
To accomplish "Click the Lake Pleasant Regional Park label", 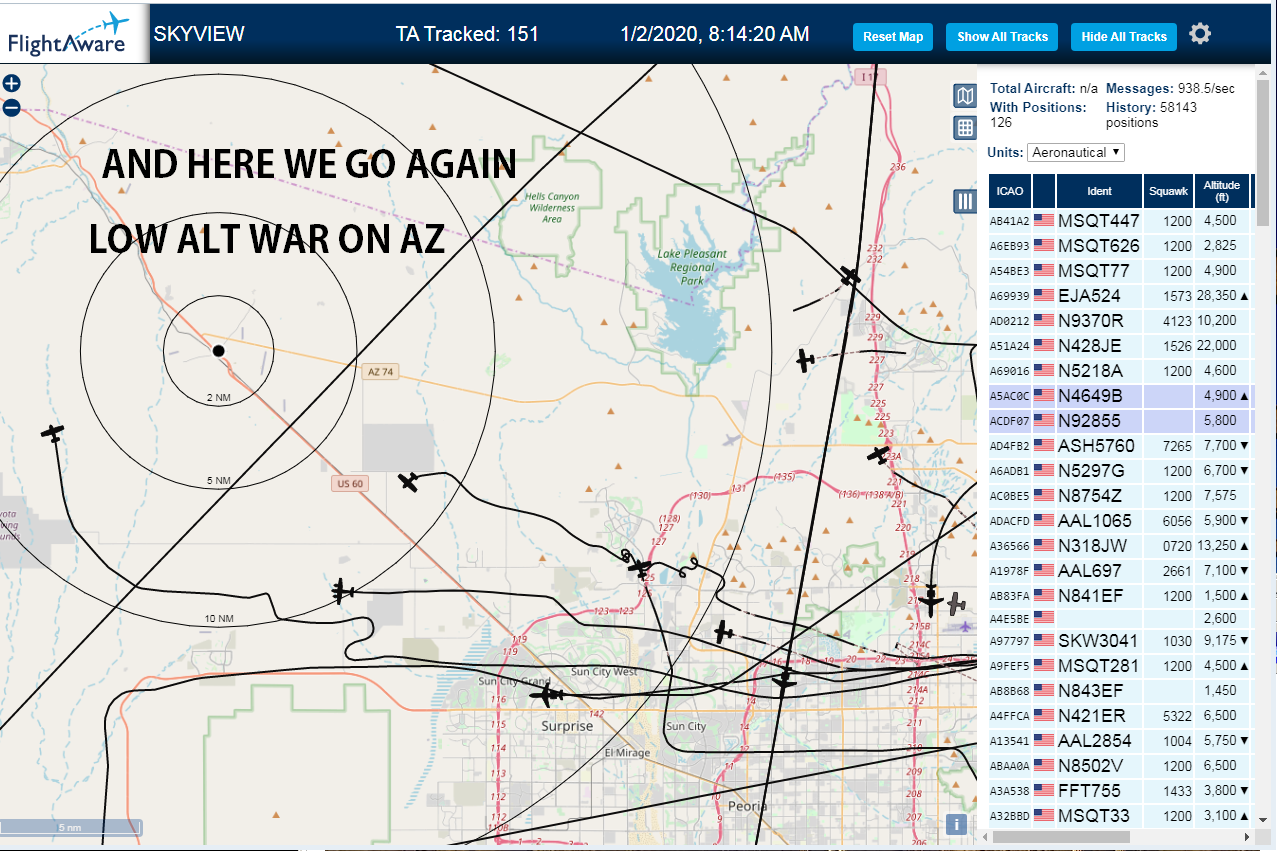I will tap(693, 267).
